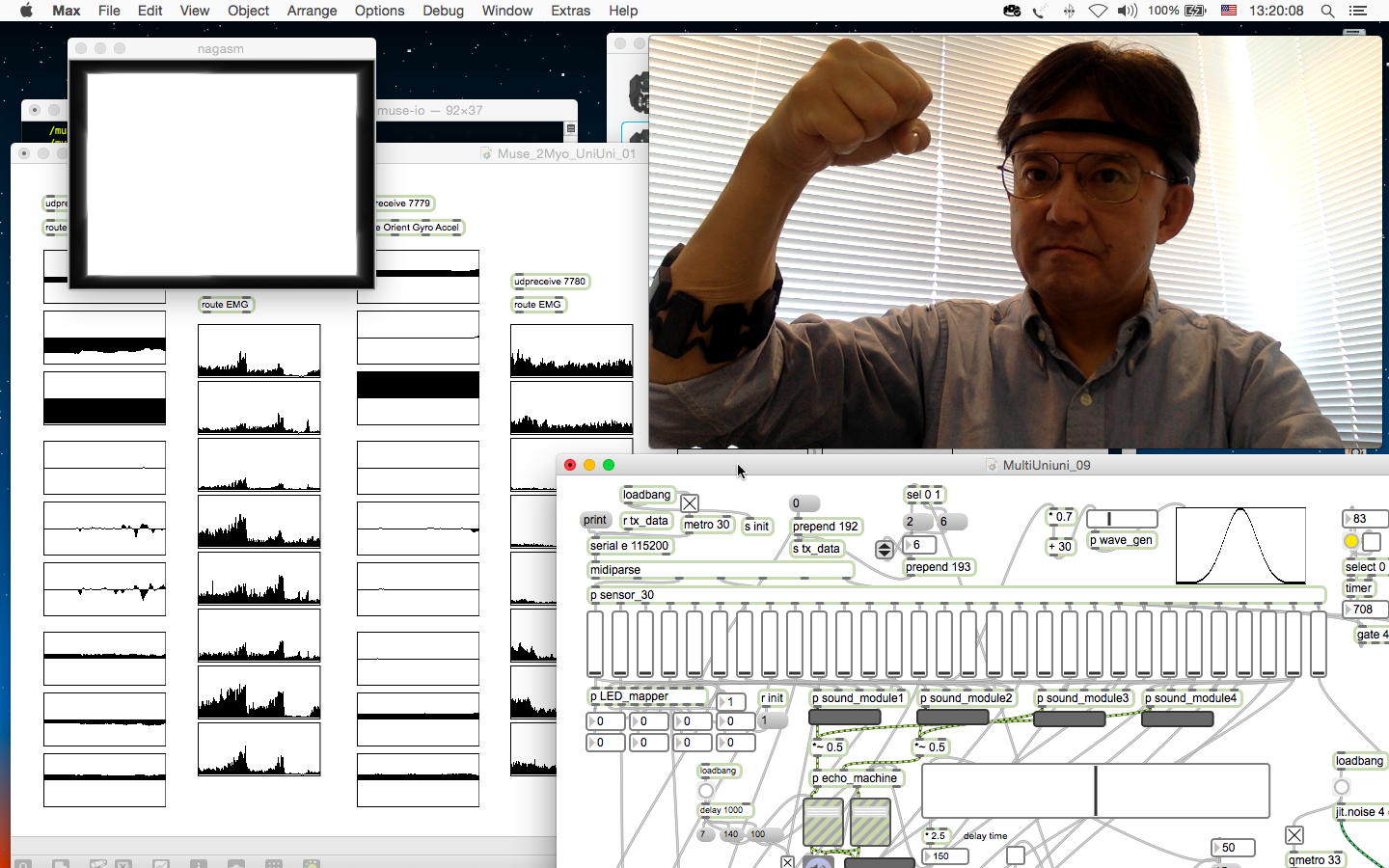Click the Bluetooth status icon
The image size is (1389, 868).
1069,11
